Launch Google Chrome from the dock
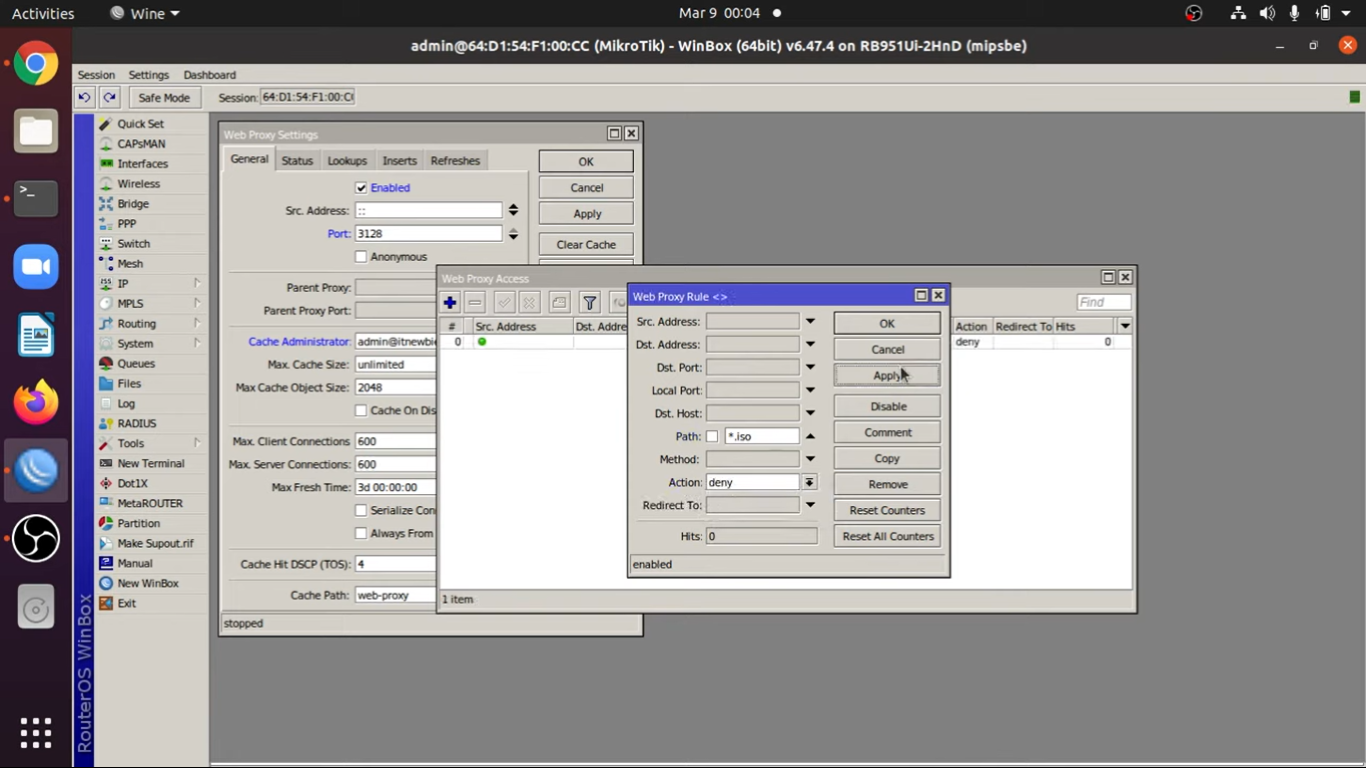The height and width of the screenshot is (768, 1366). (36, 65)
